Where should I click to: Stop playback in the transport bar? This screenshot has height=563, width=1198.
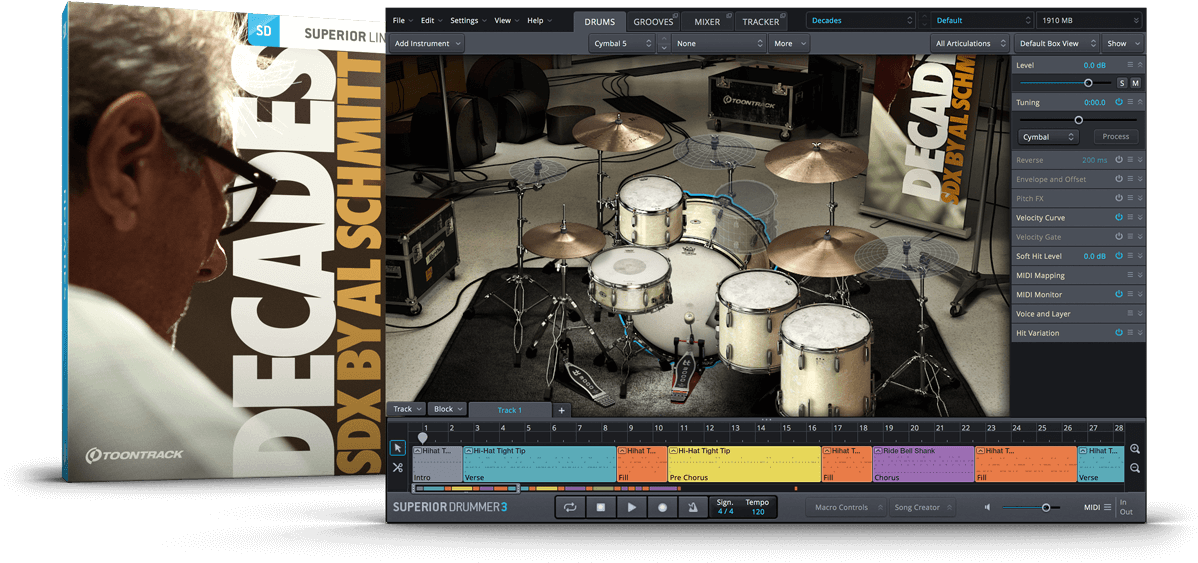[x=601, y=507]
